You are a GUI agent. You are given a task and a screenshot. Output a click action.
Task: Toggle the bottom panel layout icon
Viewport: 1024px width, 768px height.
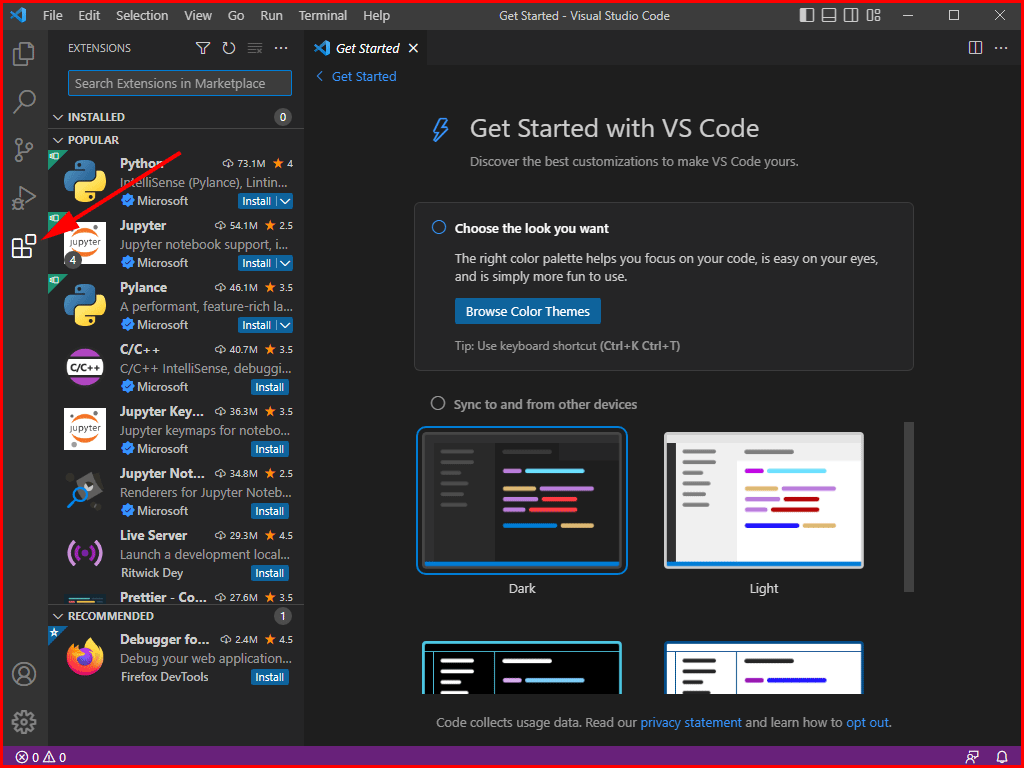click(x=829, y=16)
